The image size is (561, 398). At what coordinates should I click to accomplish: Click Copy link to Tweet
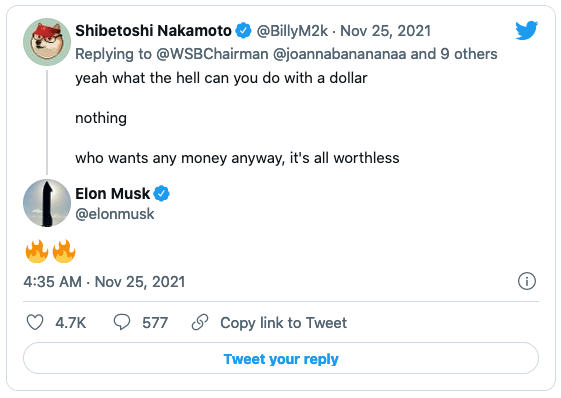pos(283,322)
